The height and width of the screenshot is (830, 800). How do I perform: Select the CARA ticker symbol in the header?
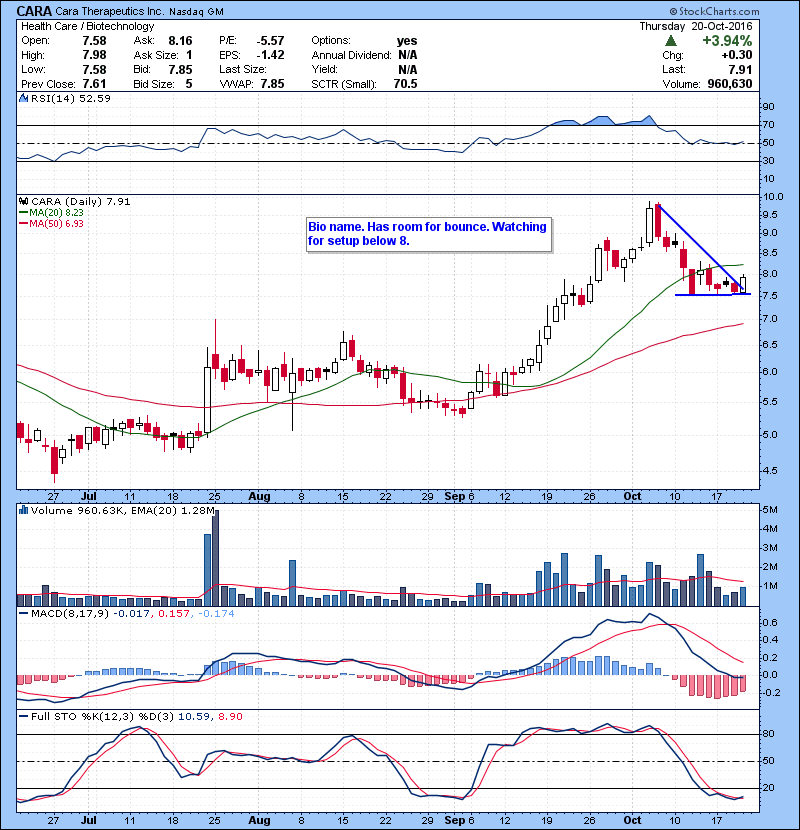pos(34,11)
